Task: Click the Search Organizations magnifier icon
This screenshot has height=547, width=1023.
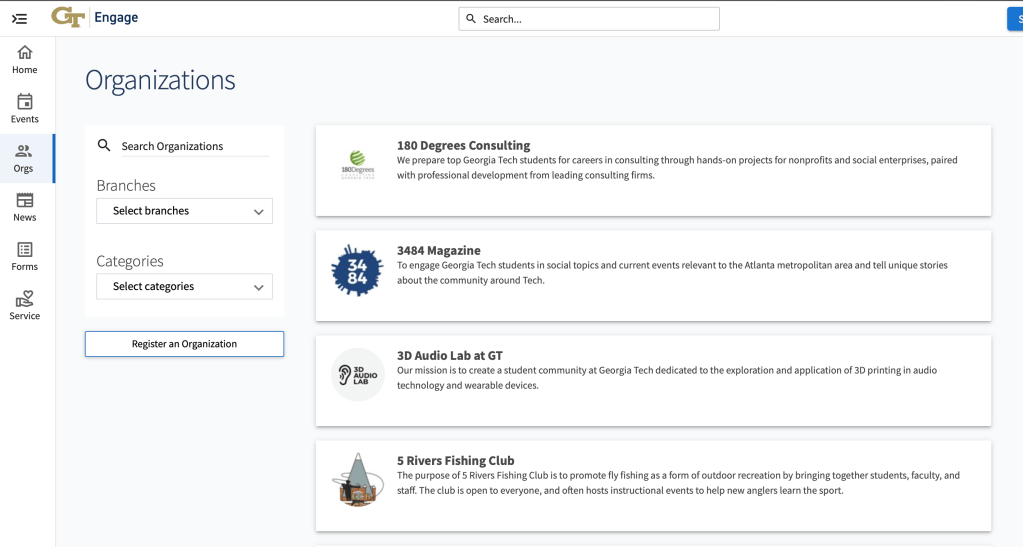Action: 104,145
